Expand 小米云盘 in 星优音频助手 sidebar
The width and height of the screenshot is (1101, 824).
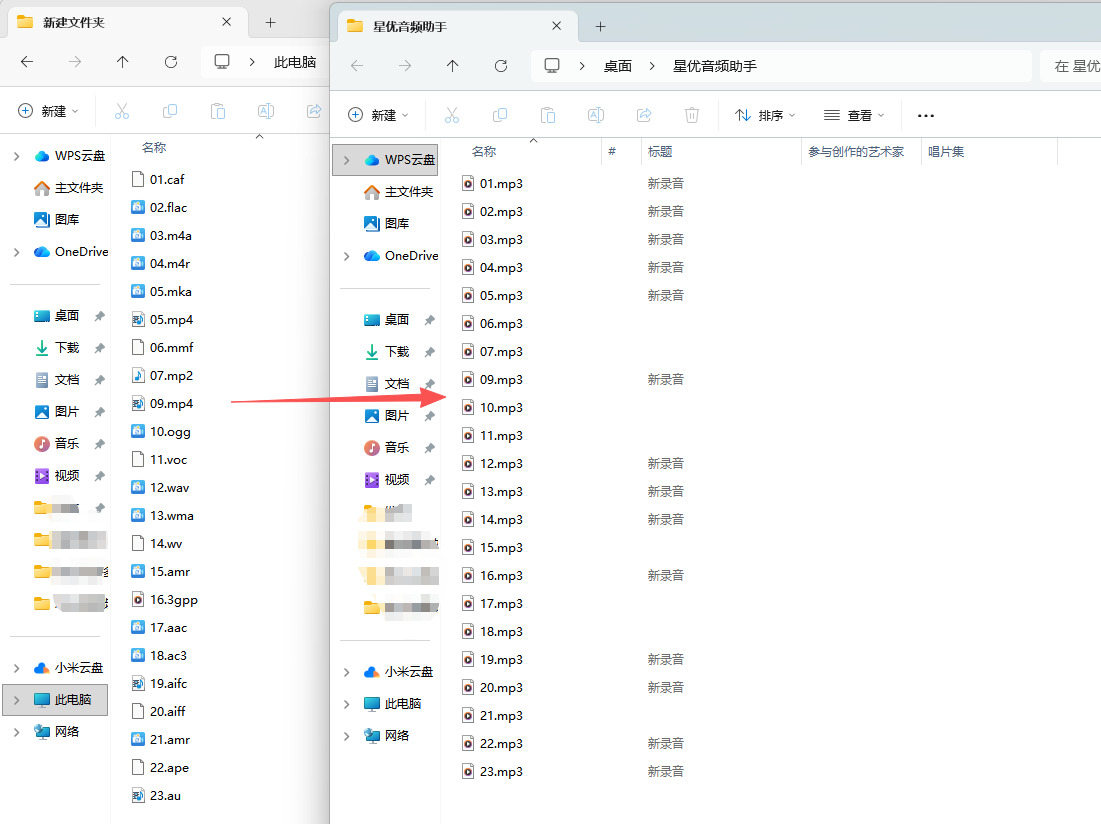346,672
